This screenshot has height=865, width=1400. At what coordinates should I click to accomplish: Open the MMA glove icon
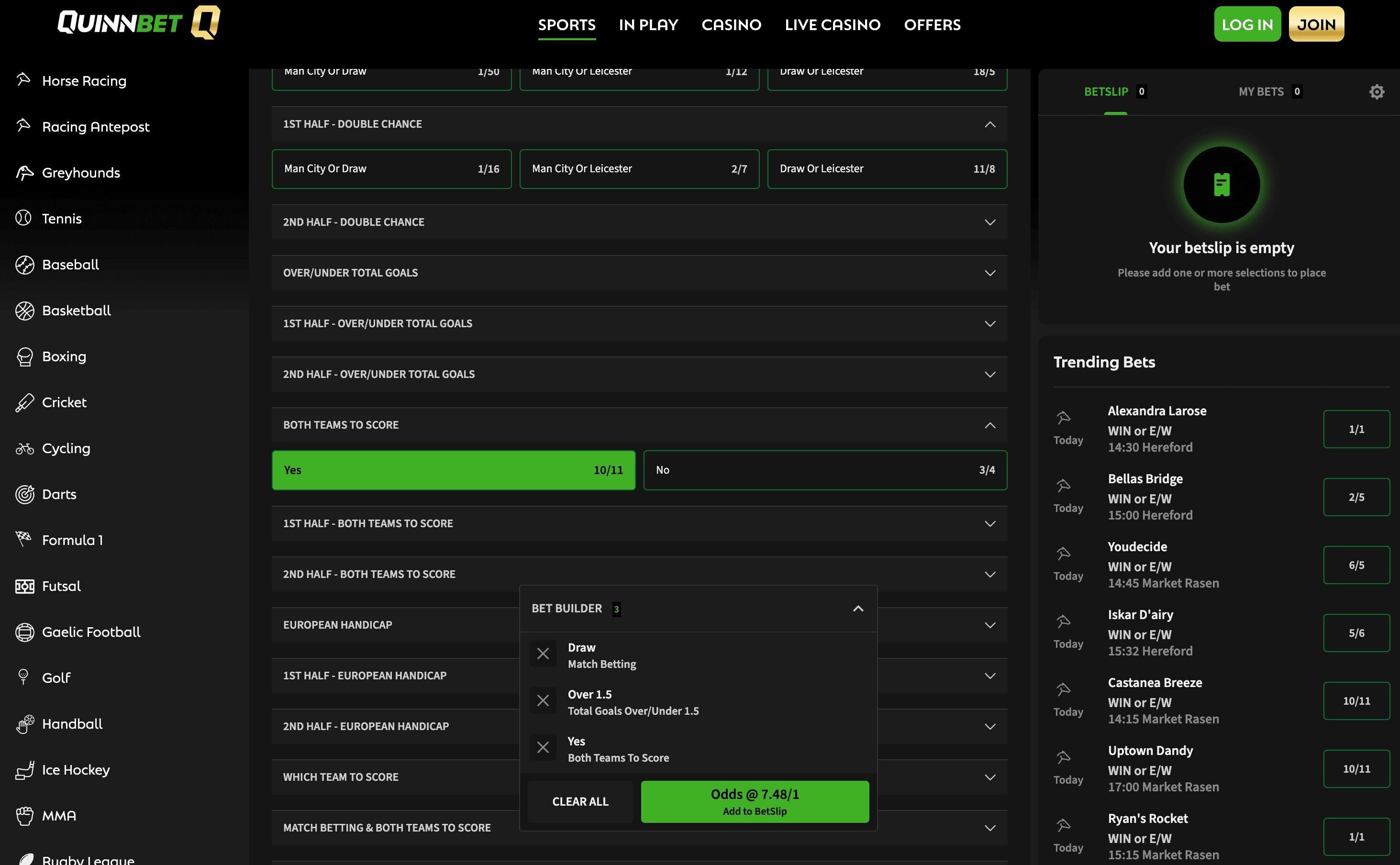click(x=24, y=816)
